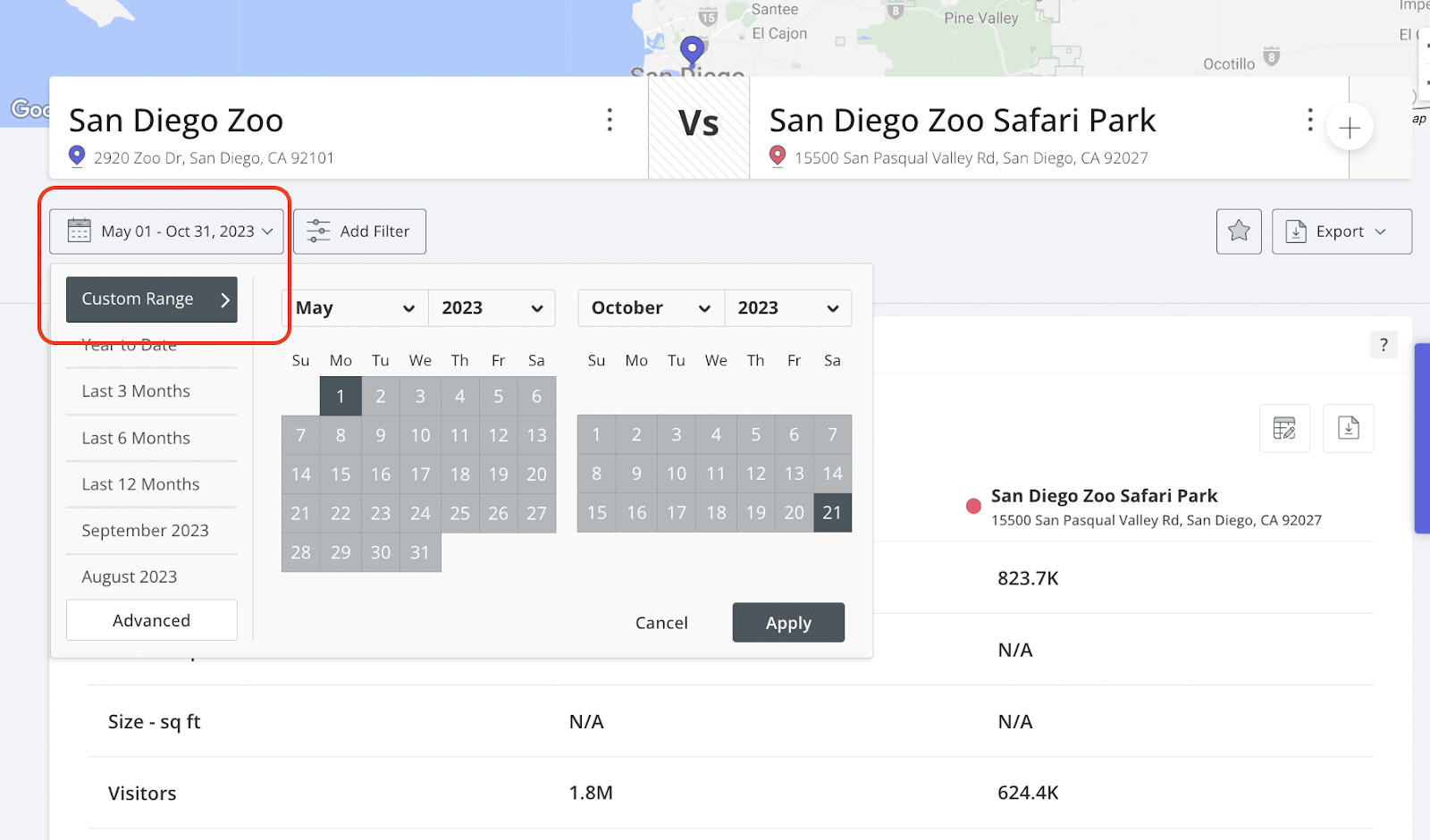Click the edit table icon button
This screenshot has width=1430, height=840.
pos(1284,428)
